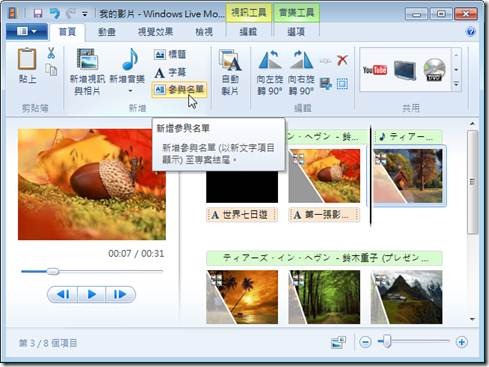Expand the share gallery more options

[456, 84]
